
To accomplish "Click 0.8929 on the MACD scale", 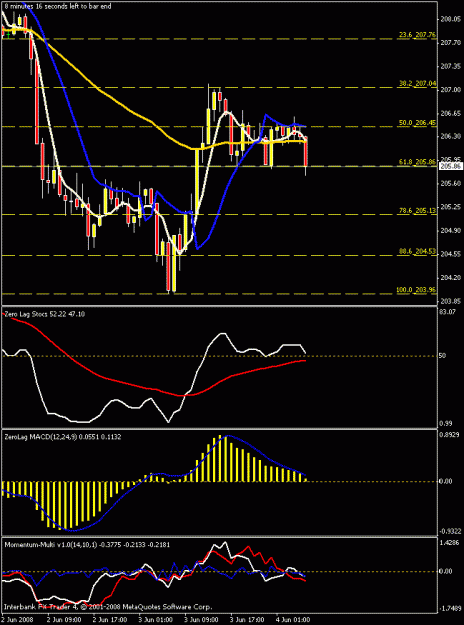I will tap(450, 435).
